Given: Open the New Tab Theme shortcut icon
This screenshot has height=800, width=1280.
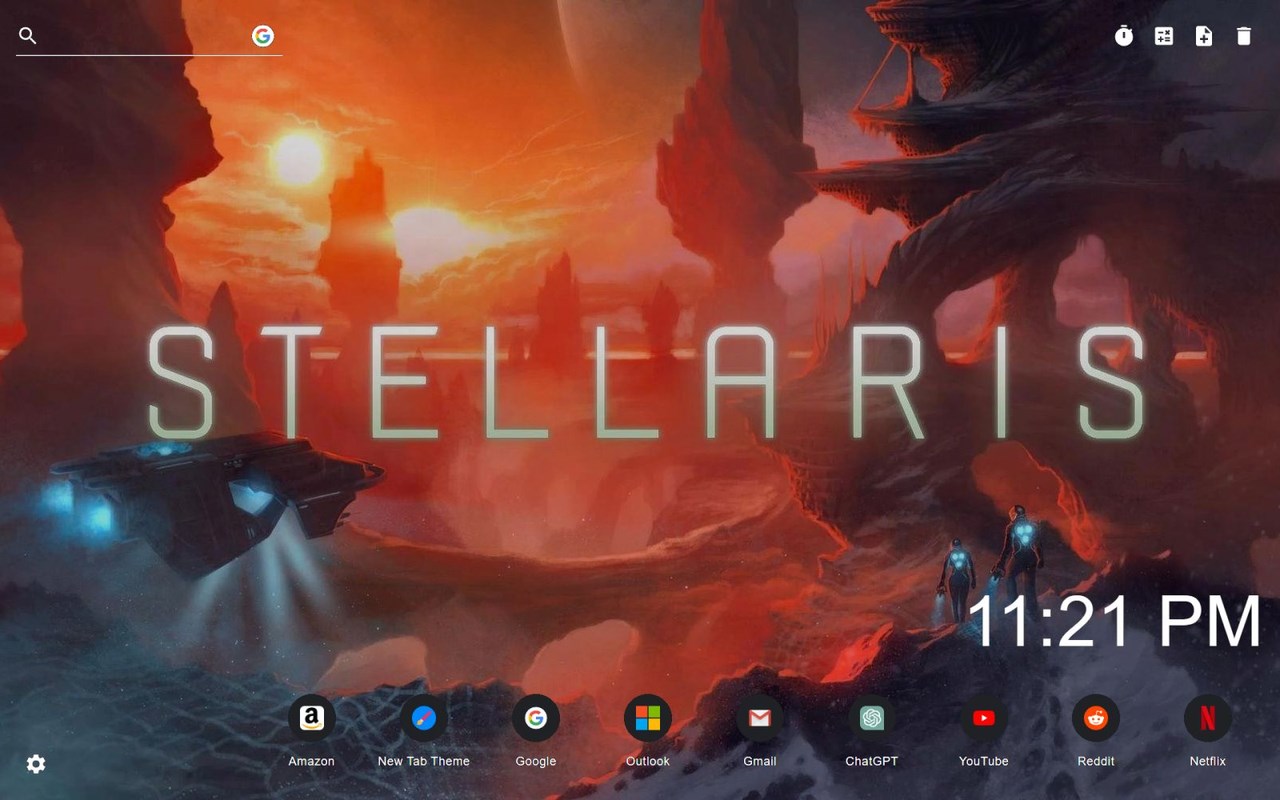Looking at the screenshot, I should pos(424,718).
